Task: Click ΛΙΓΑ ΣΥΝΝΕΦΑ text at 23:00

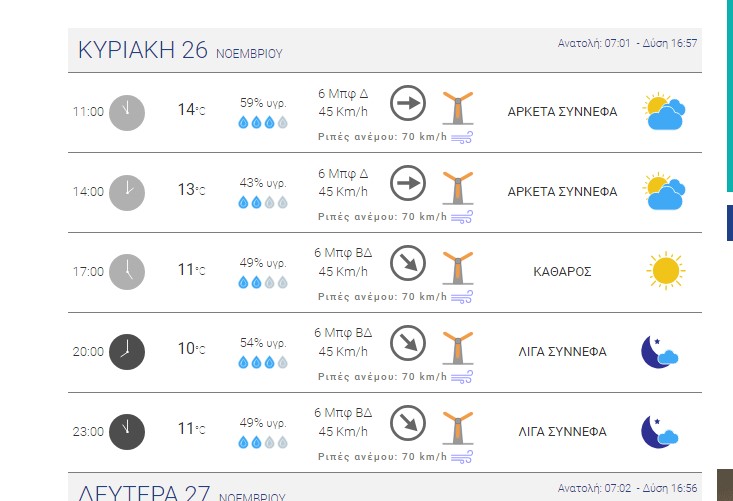Action: (563, 431)
